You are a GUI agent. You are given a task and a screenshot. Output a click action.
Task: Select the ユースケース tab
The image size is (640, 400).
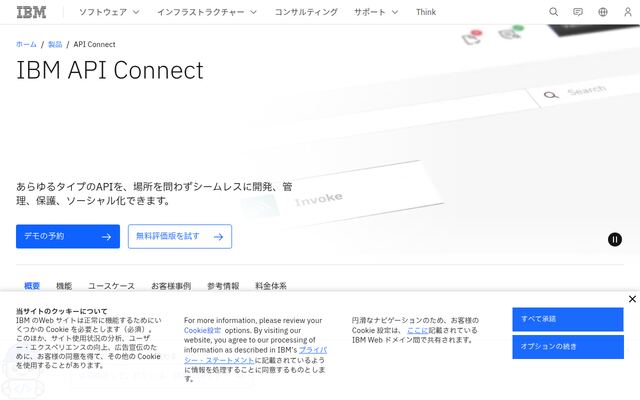click(111, 286)
